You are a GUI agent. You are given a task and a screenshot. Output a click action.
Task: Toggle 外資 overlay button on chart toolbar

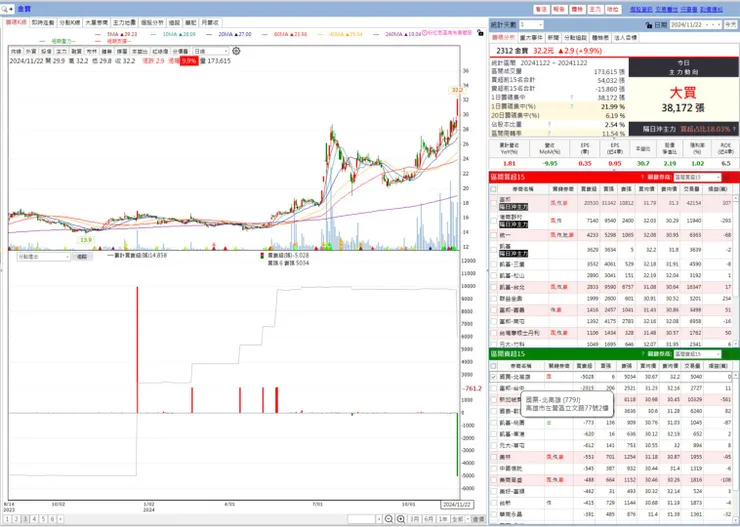coord(31,51)
